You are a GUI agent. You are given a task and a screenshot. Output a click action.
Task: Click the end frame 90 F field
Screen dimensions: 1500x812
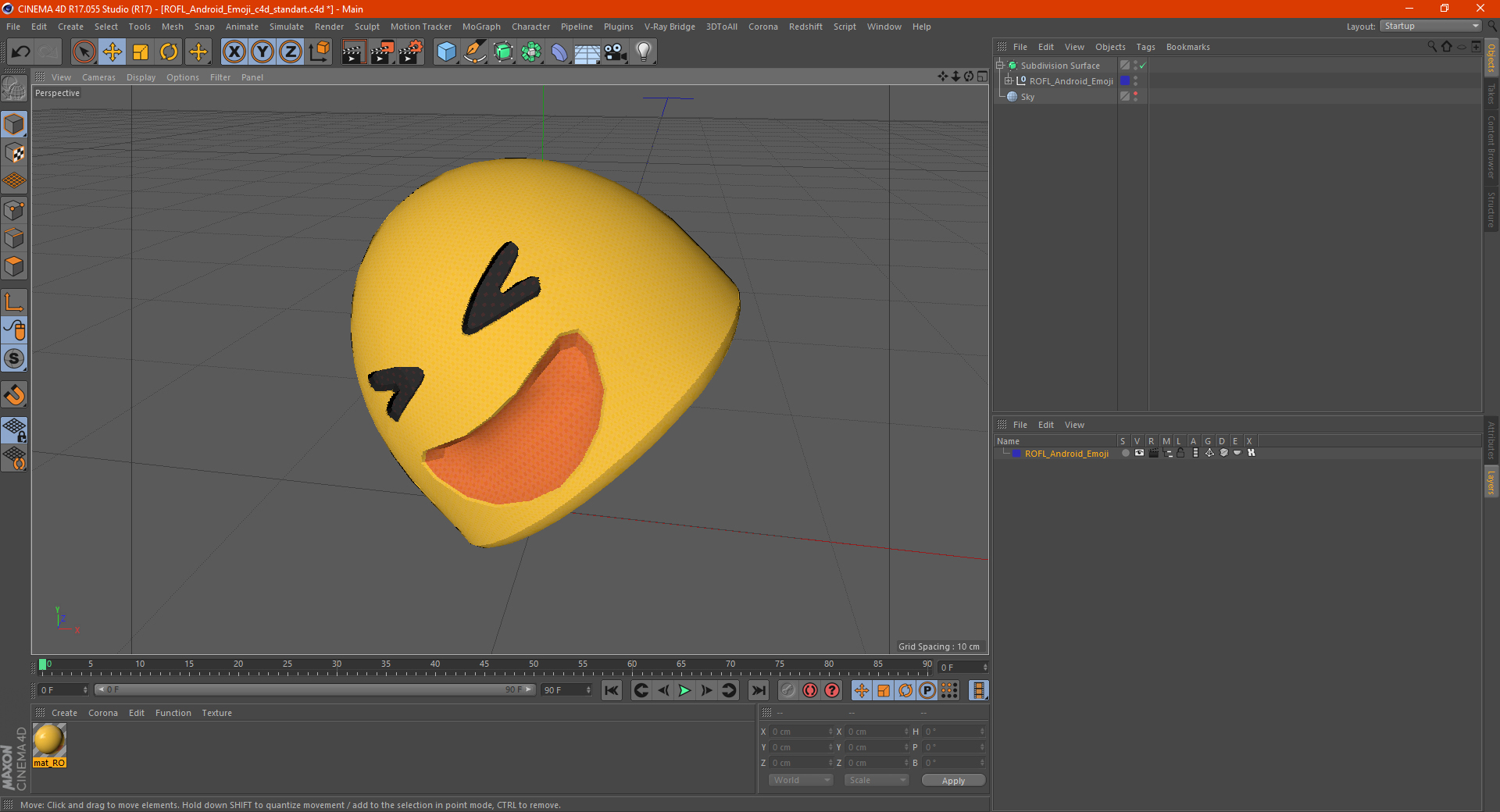(567, 690)
